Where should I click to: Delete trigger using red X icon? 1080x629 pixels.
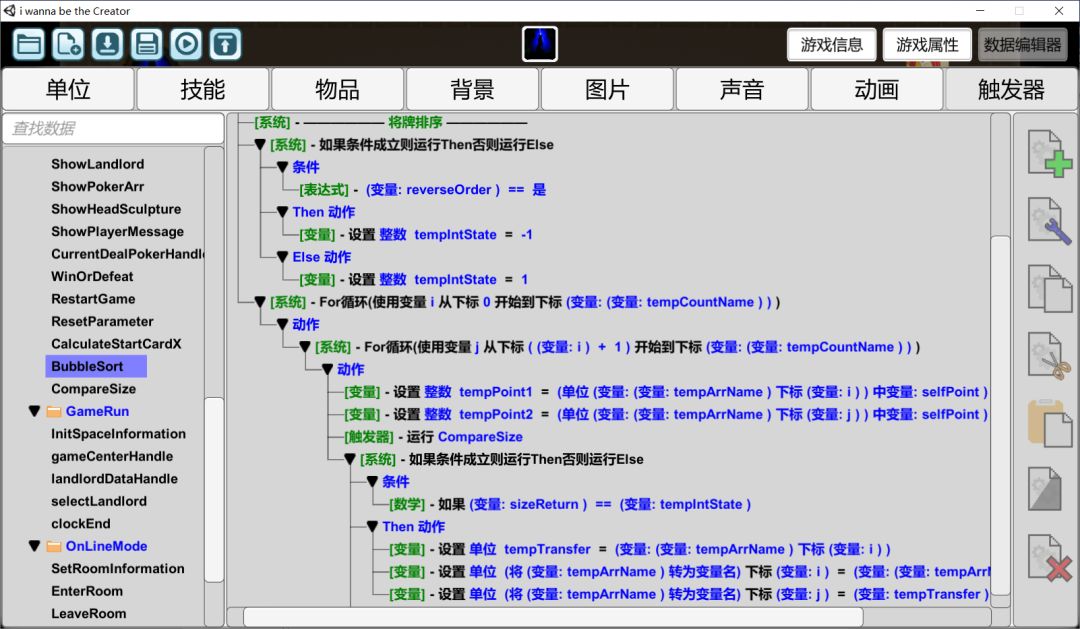click(x=1049, y=558)
